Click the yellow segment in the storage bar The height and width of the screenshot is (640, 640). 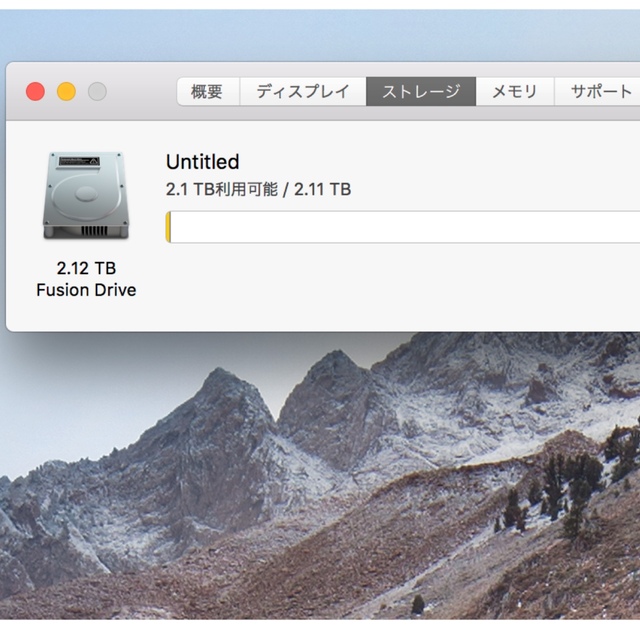pyautogui.click(x=168, y=227)
